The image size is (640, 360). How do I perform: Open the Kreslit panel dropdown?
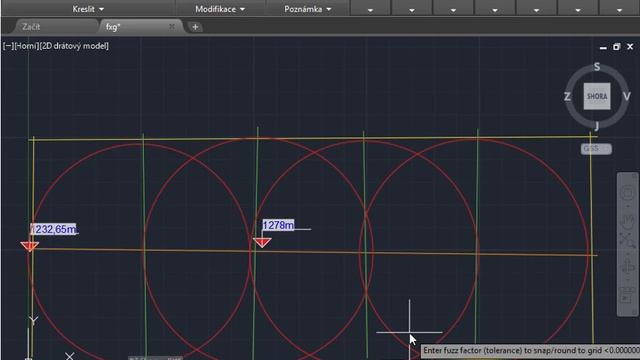88,9
